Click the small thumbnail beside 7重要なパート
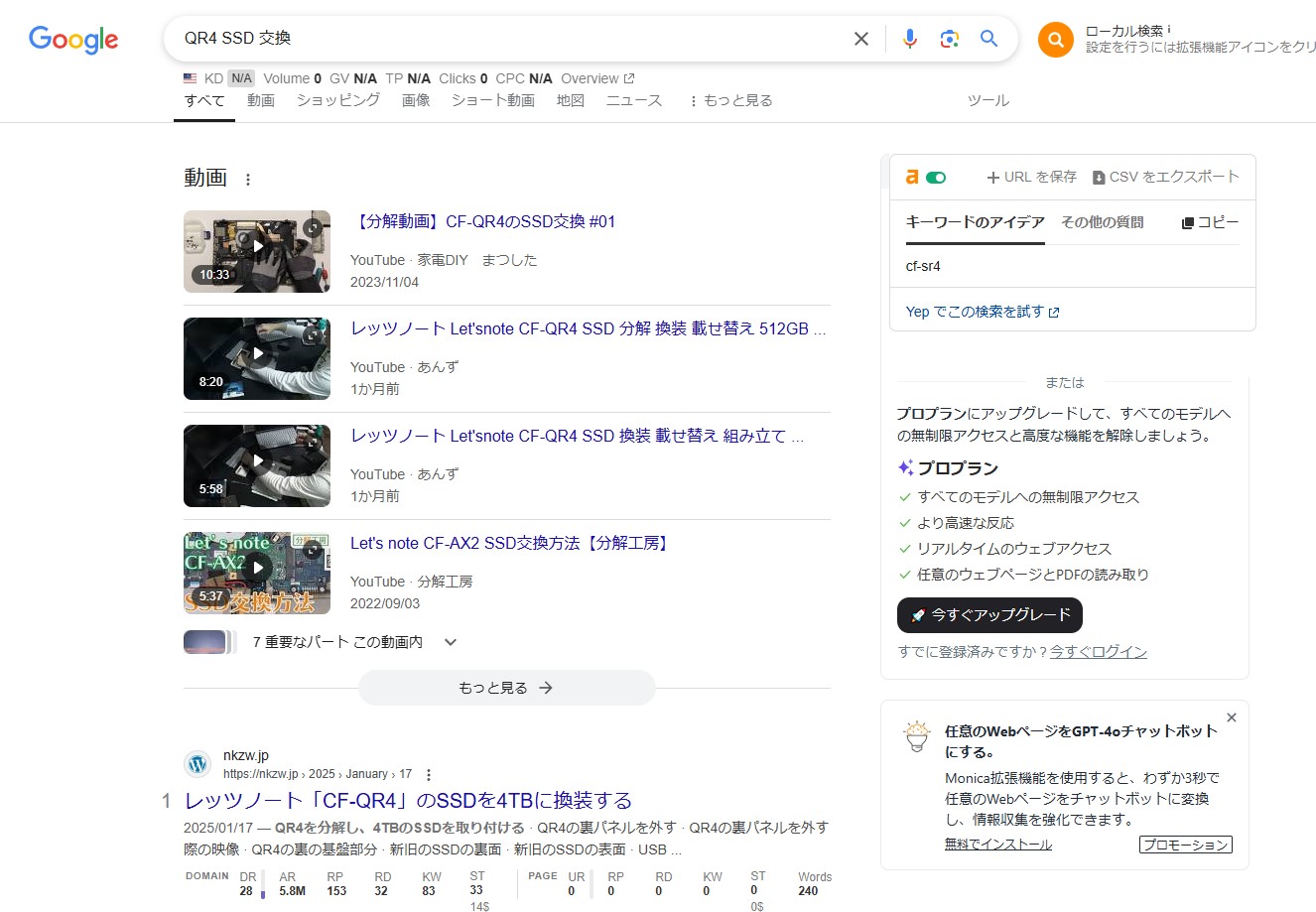1316x912 pixels. pos(205,642)
